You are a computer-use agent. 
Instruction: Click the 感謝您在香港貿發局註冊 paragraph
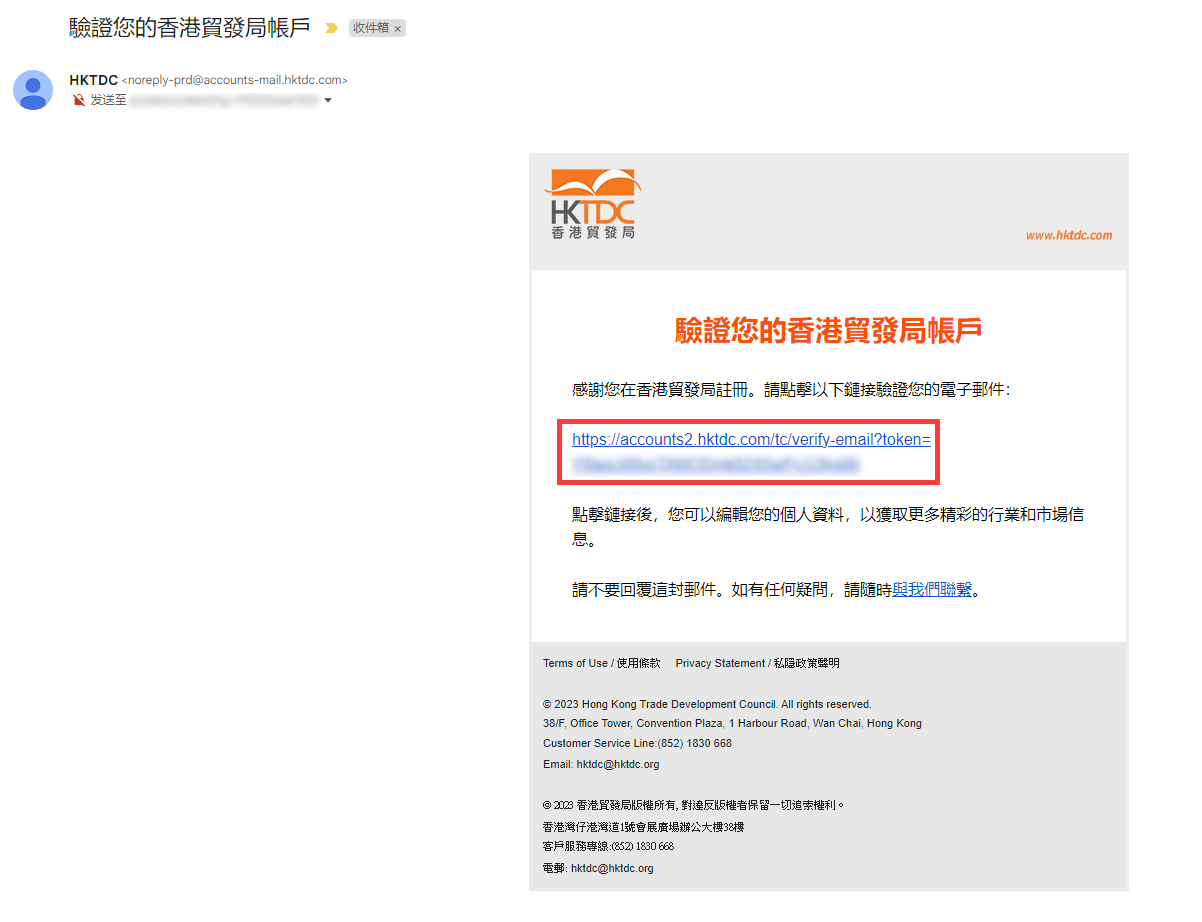tap(791, 390)
